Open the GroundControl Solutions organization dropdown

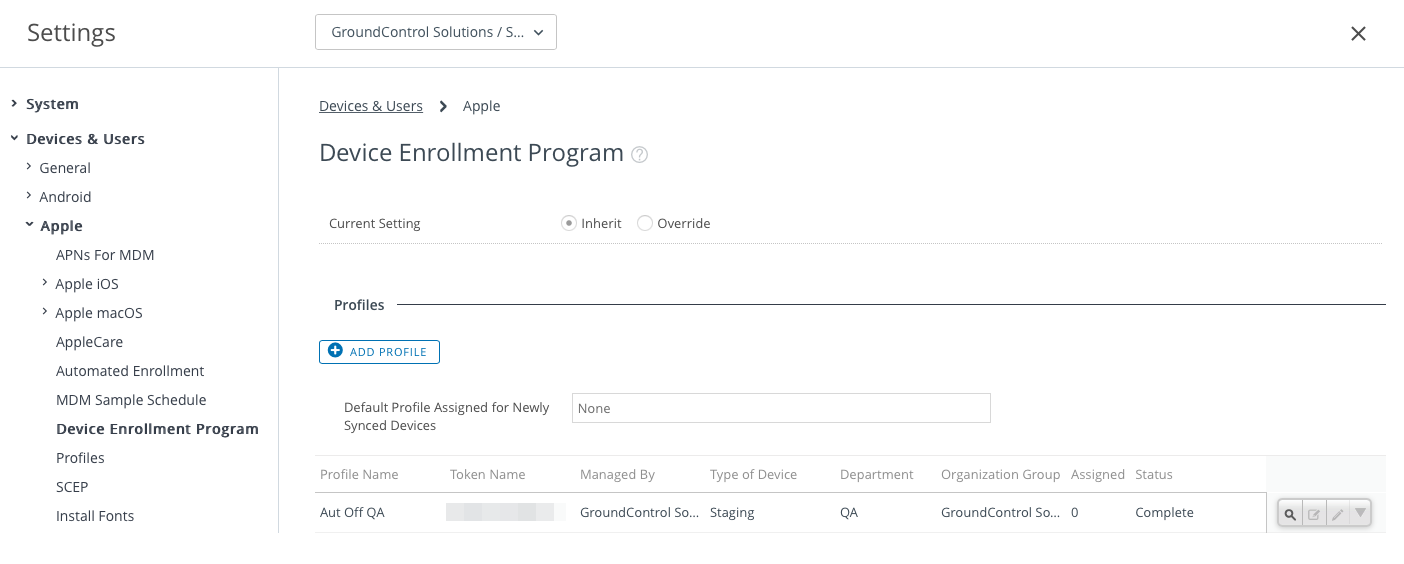click(436, 32)
